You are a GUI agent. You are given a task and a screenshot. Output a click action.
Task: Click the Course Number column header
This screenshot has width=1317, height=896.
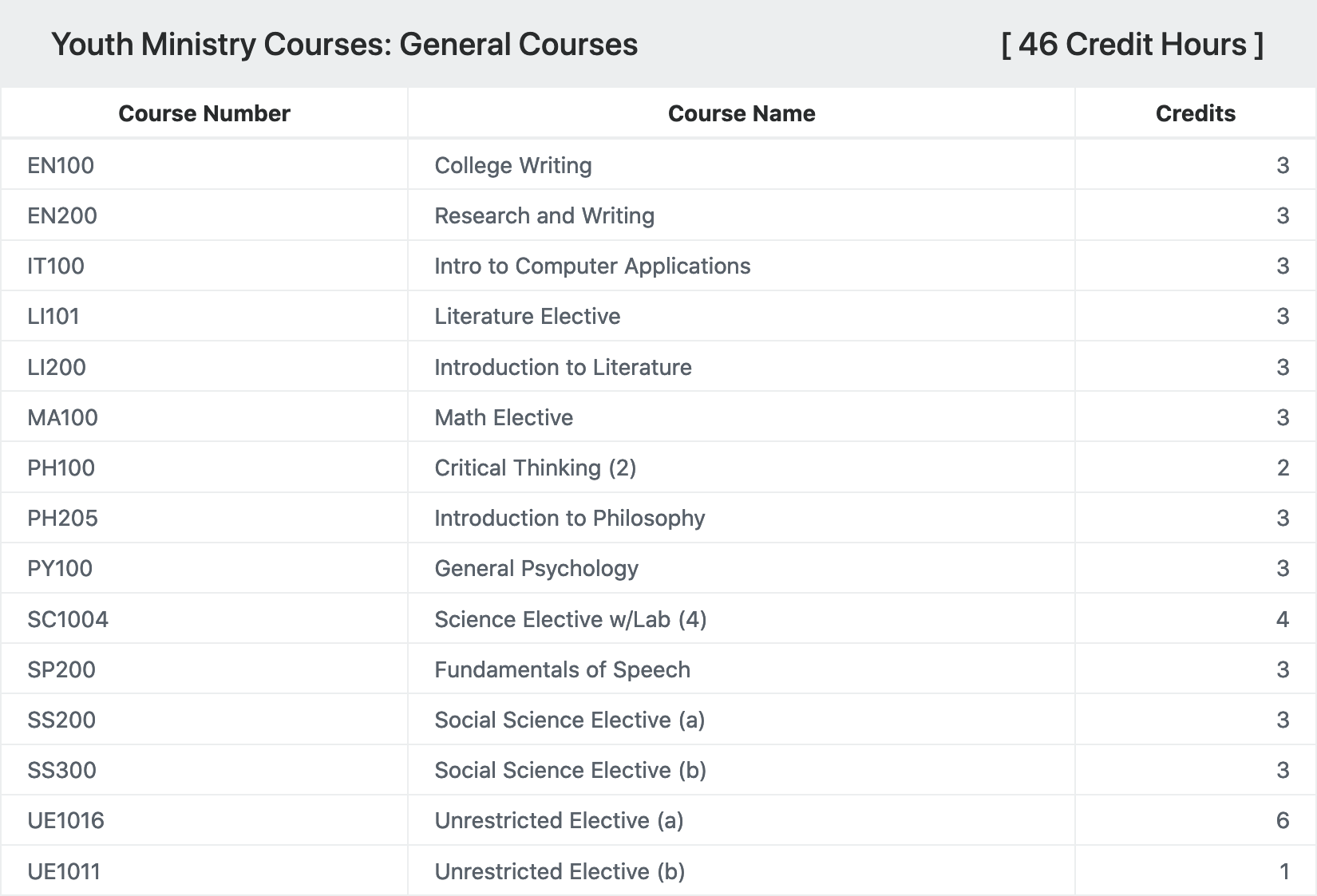[204, 113]
